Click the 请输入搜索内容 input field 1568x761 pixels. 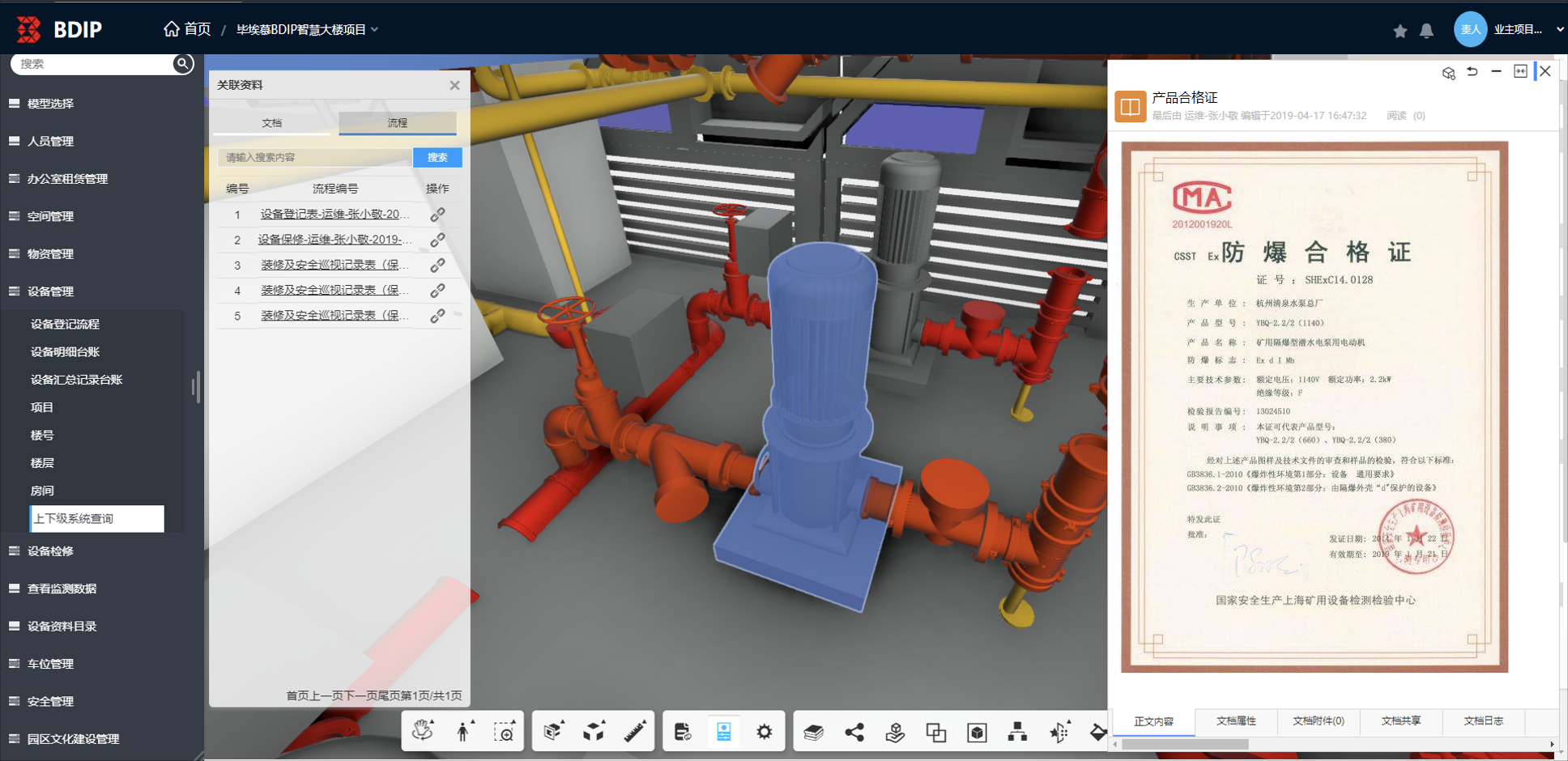pos(314,157)
